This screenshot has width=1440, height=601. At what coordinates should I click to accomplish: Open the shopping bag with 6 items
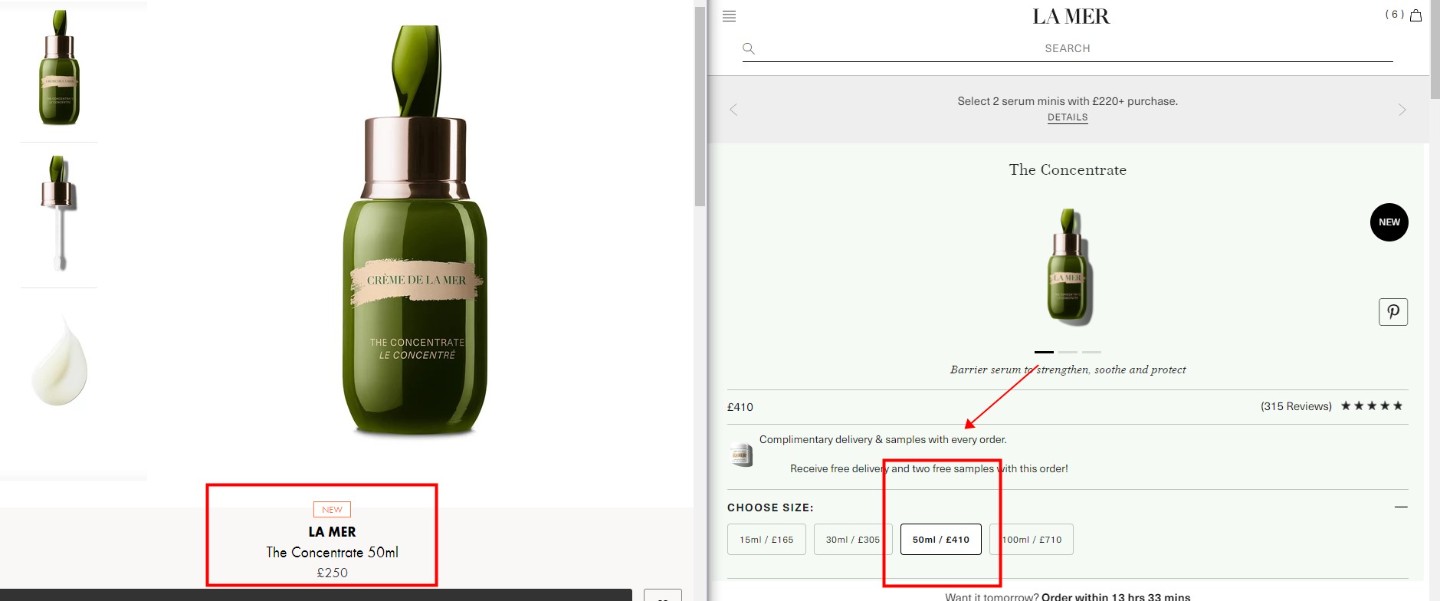click(1415, 15)
